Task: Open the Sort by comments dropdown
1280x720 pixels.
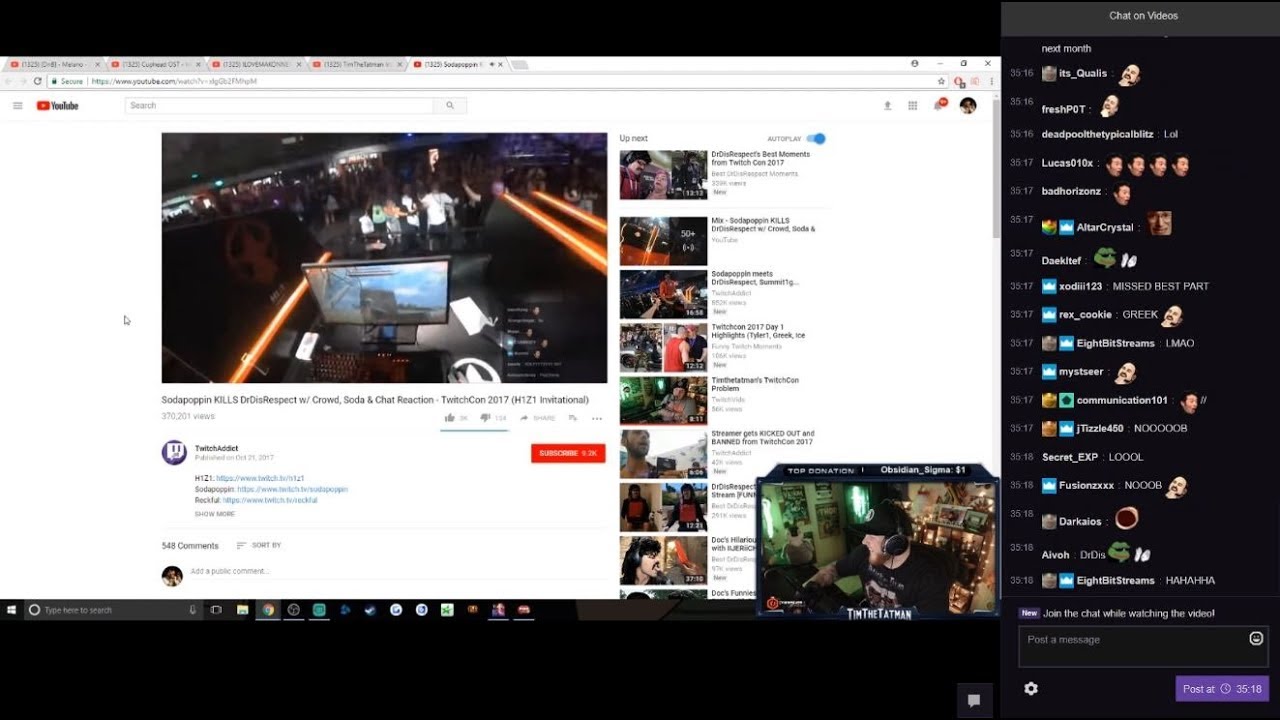Action: (x=259, y=545)
